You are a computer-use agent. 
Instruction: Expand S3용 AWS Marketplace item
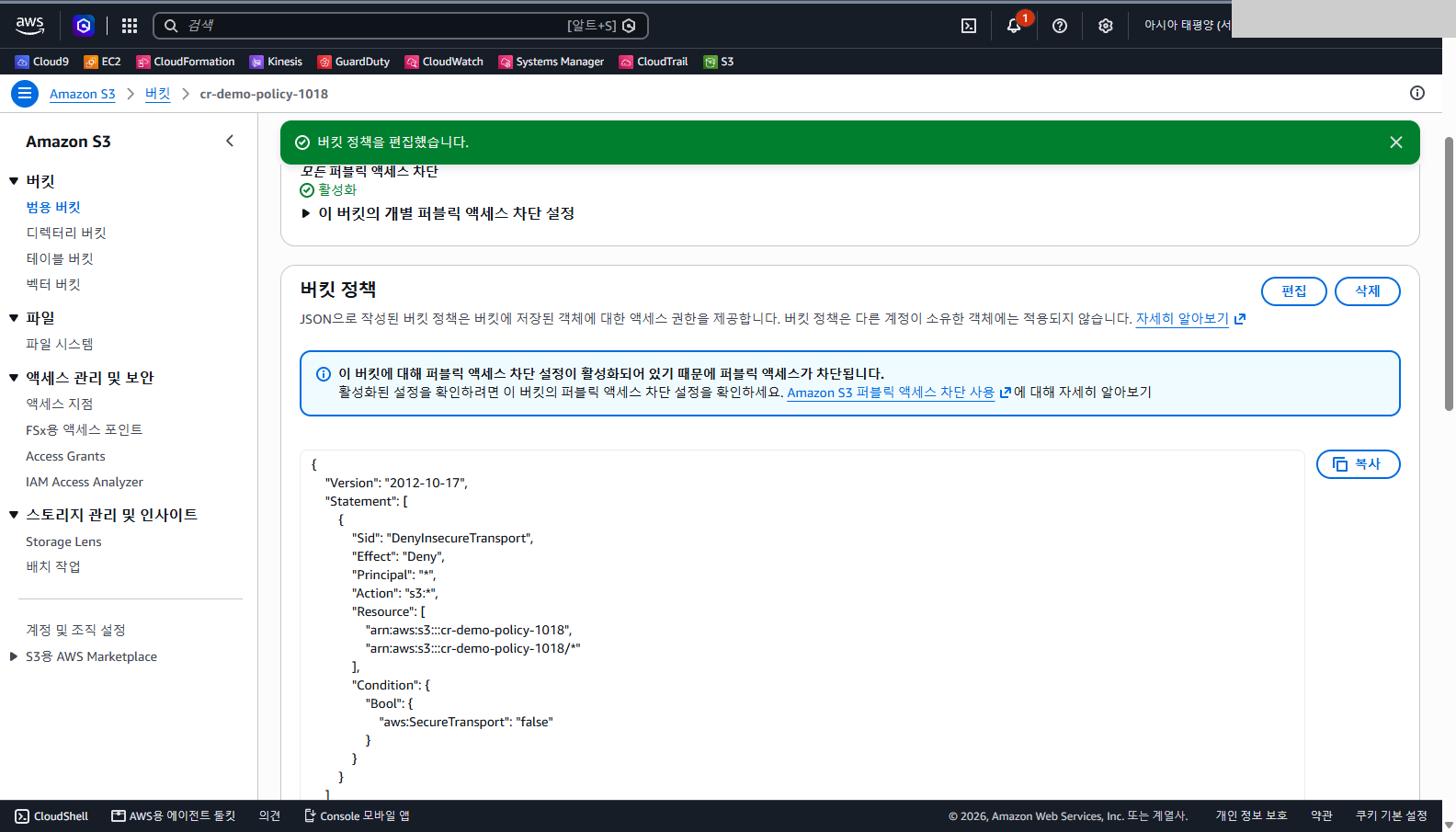coord(14,656)
